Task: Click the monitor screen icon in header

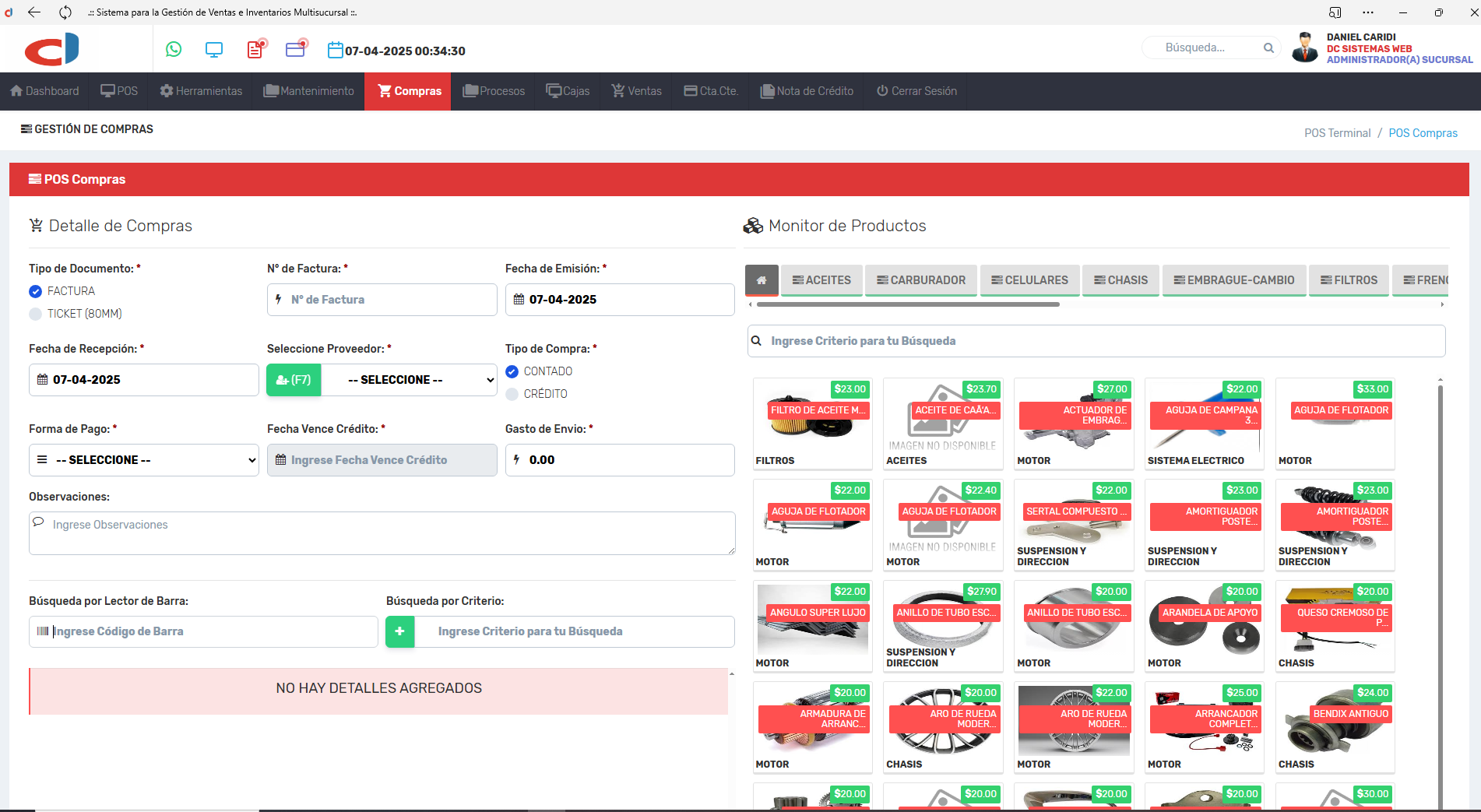Action: (x=214, y=50)
